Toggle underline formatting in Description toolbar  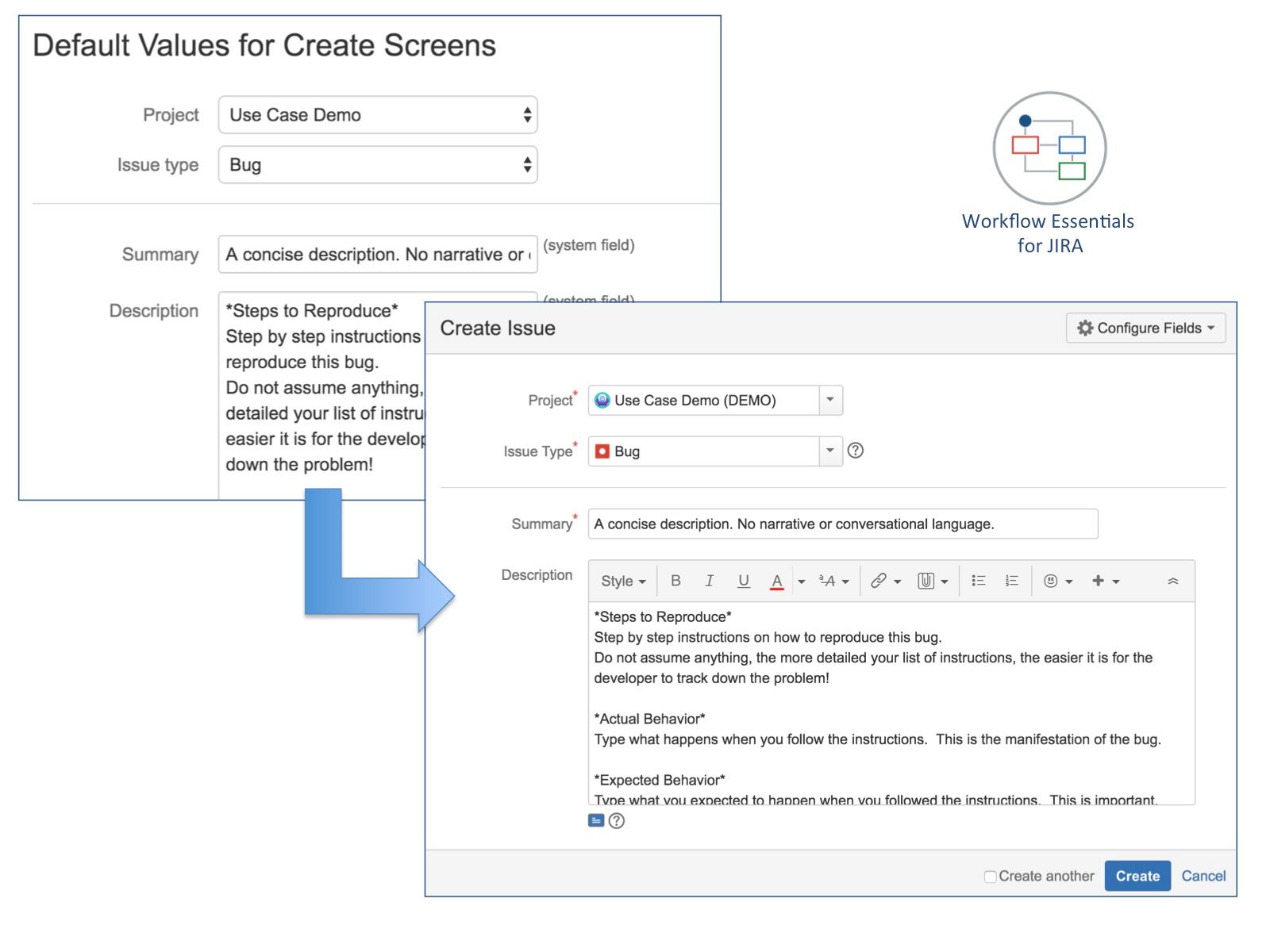[x=743, y=581]
